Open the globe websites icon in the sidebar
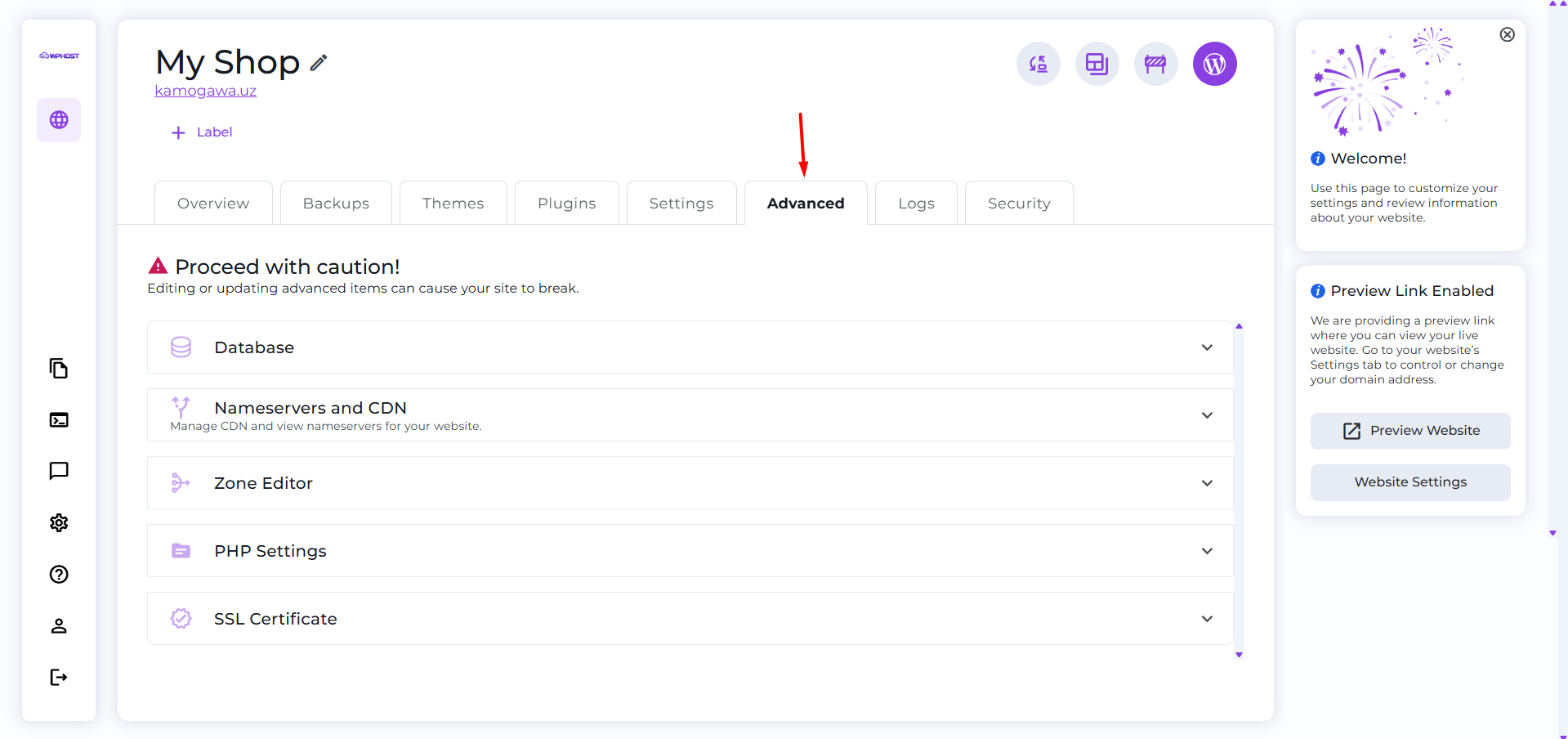This screenshot has height=739, width=1568. click(x=59, y=120)
